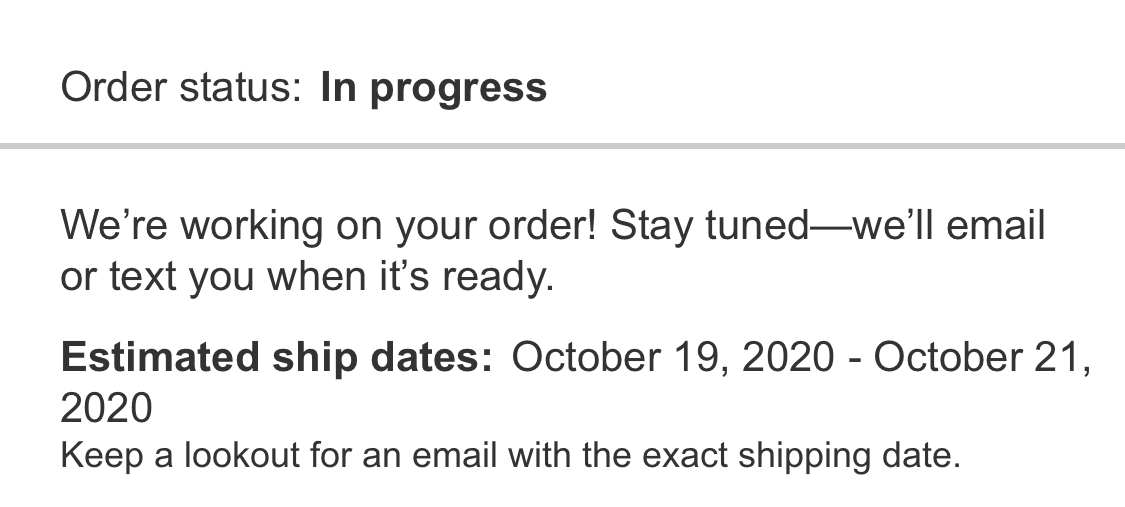Screen dimensions: 1125x507
Task: Click "We're working on your order!" sentence
Action: pos(330,226)
